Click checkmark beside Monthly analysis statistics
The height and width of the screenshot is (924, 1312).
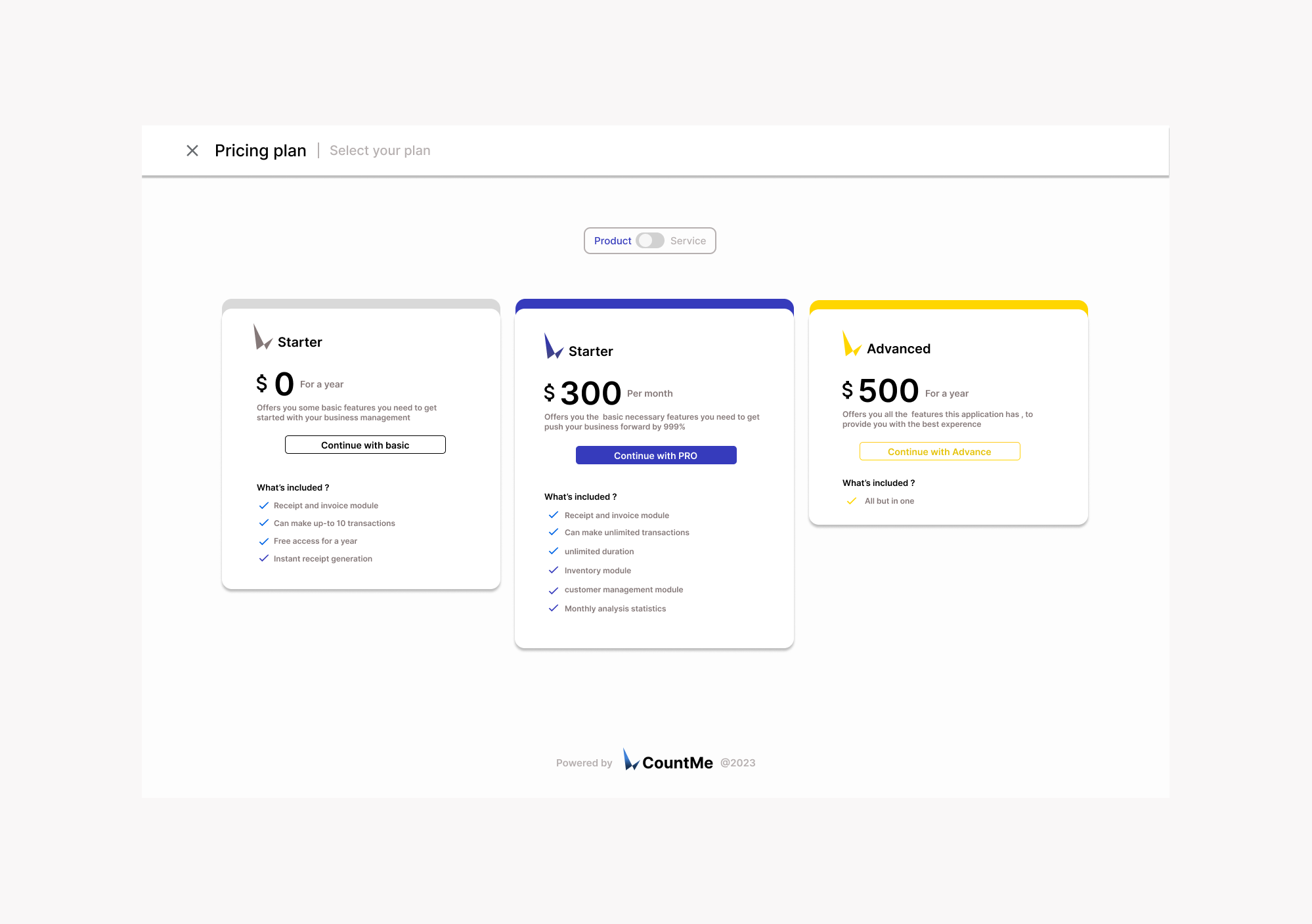click(x=554, y=609)
